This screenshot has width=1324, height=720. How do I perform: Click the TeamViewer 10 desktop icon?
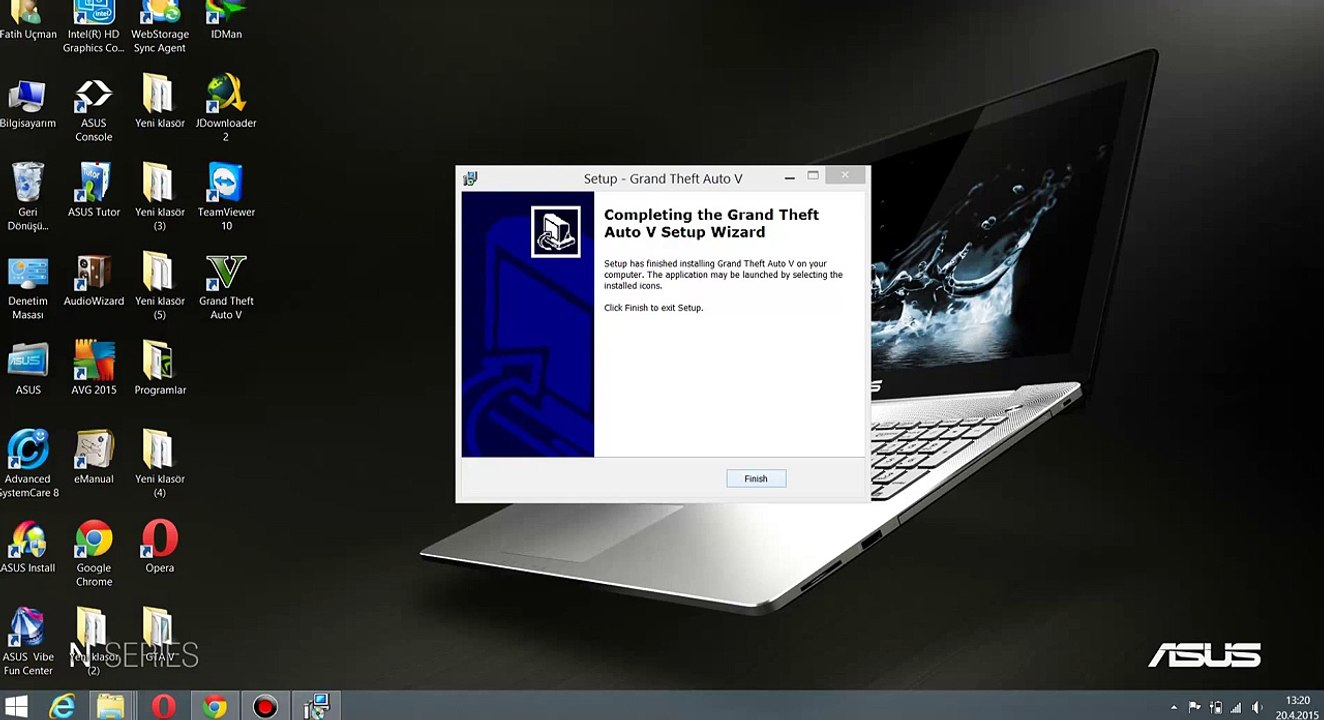(x=226, y=197)
